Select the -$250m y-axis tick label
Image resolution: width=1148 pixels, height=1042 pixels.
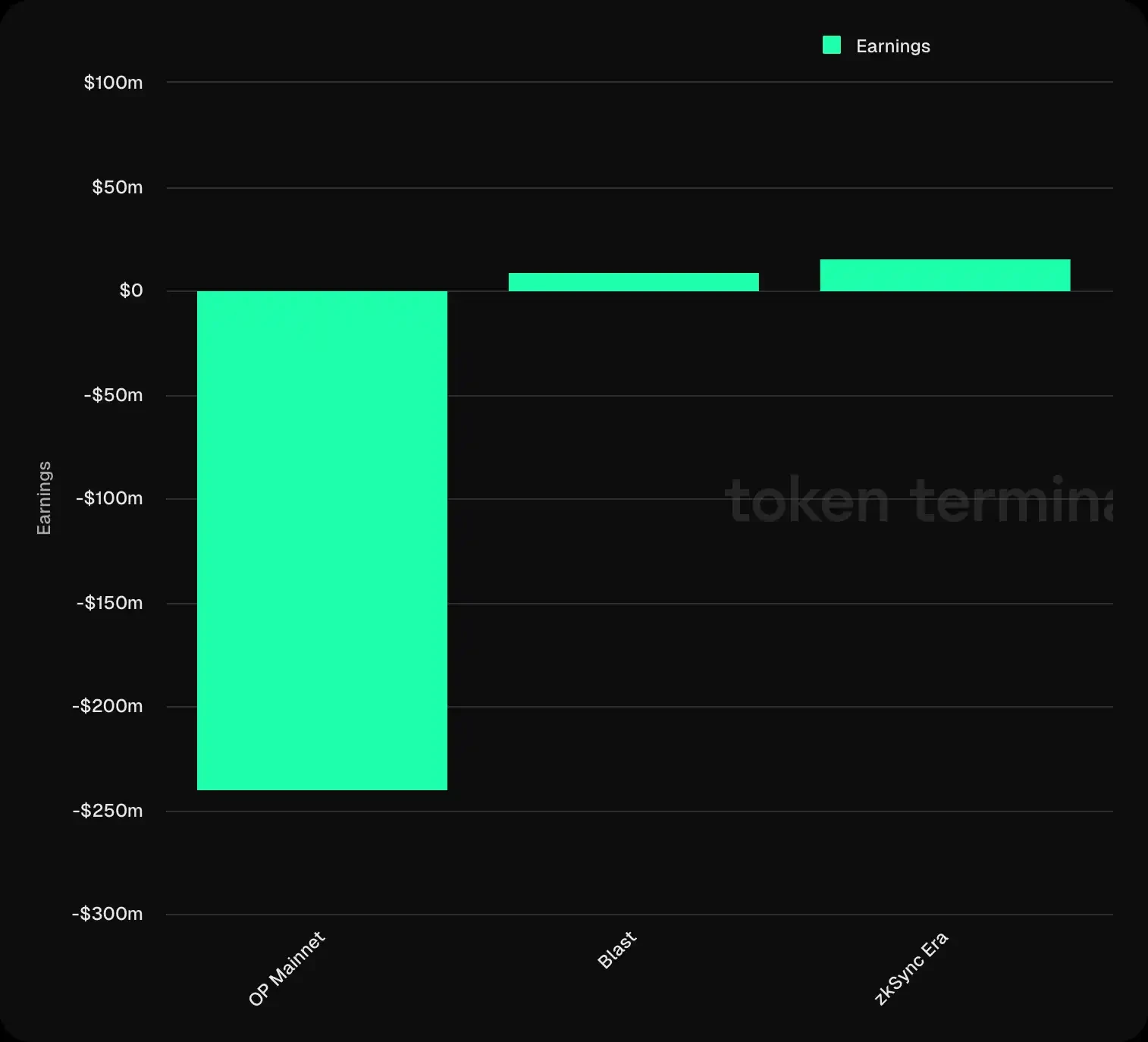coord(108,811)
